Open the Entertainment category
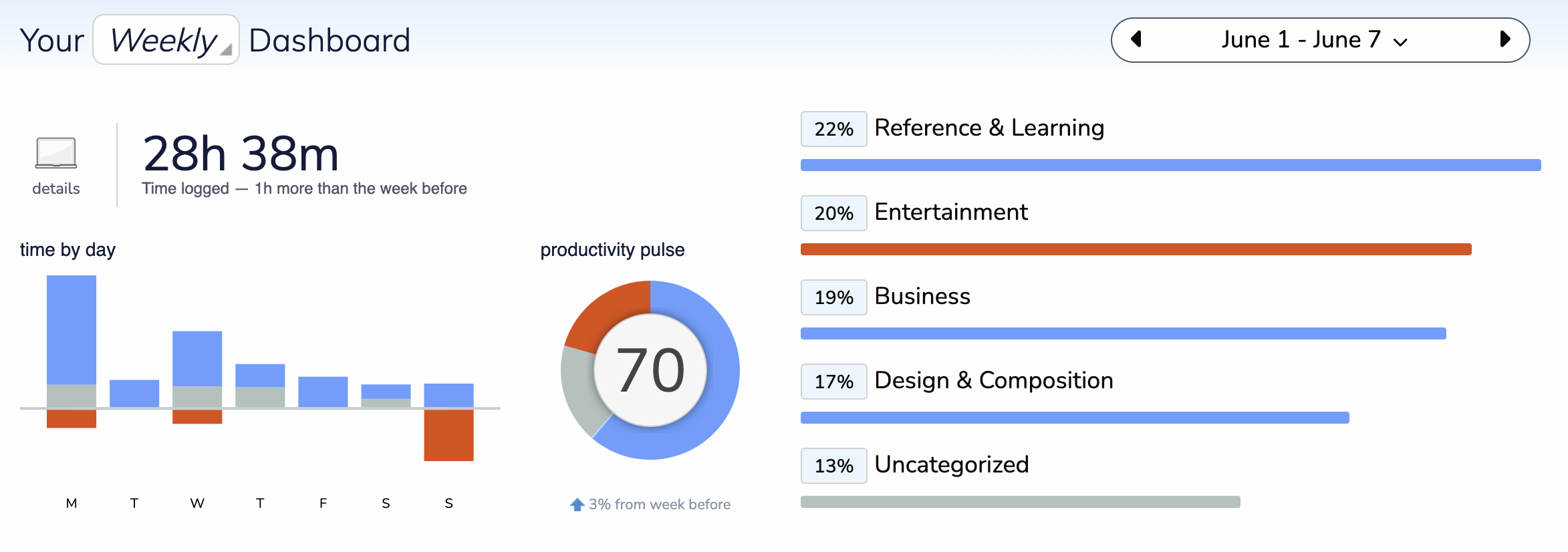Screen dimensions: 1568x552 point(951,212)
